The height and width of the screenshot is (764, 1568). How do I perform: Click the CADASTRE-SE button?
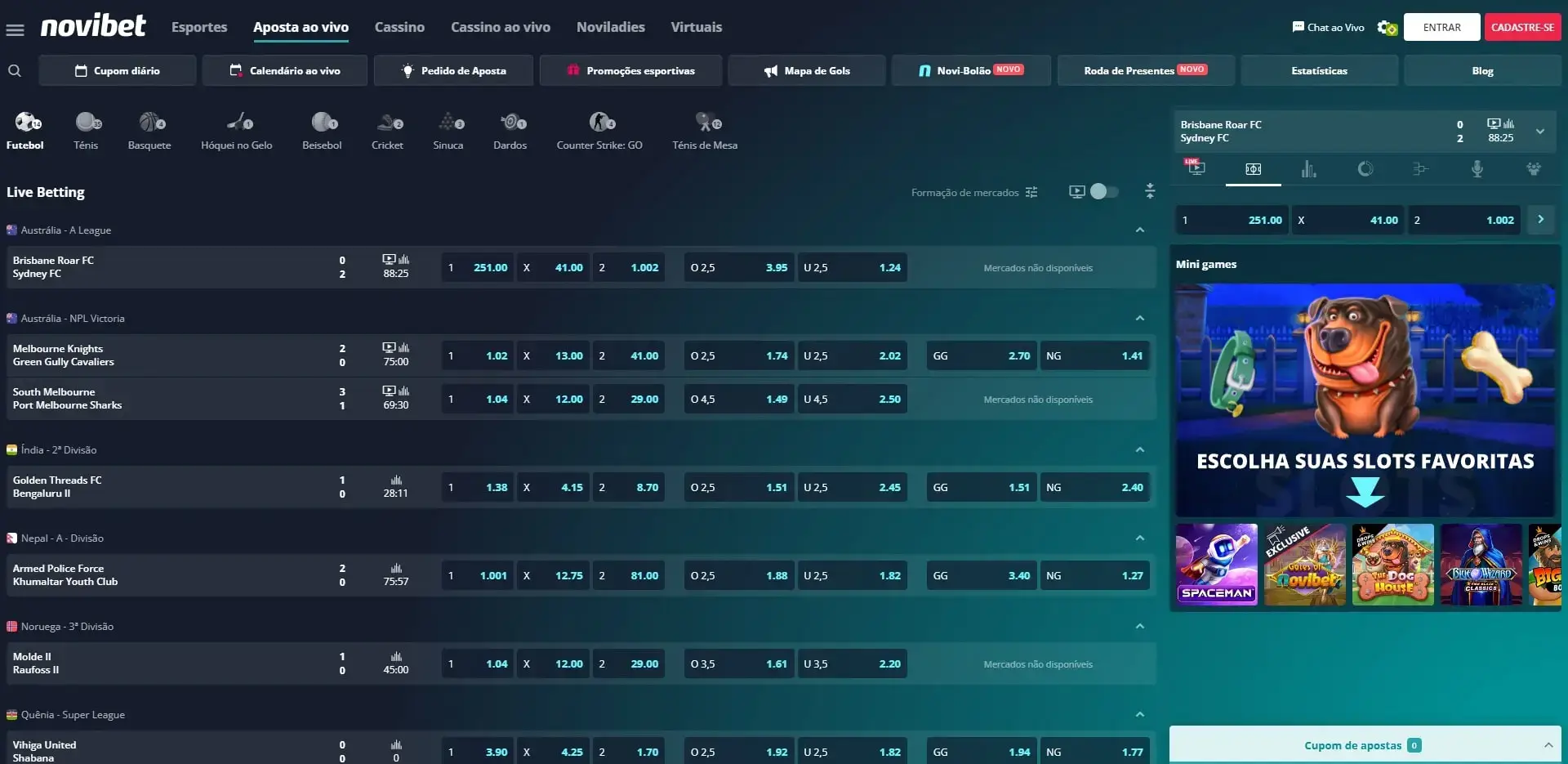pyautogui.click(x=1522, y=27)
